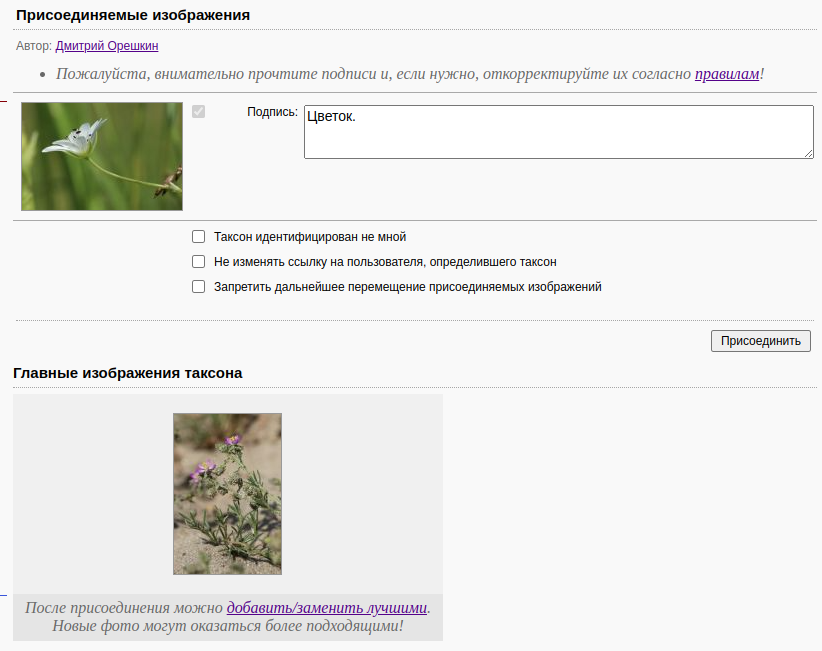Click the Автор: label text
The image size is (822, 651).
click(34, 46)
